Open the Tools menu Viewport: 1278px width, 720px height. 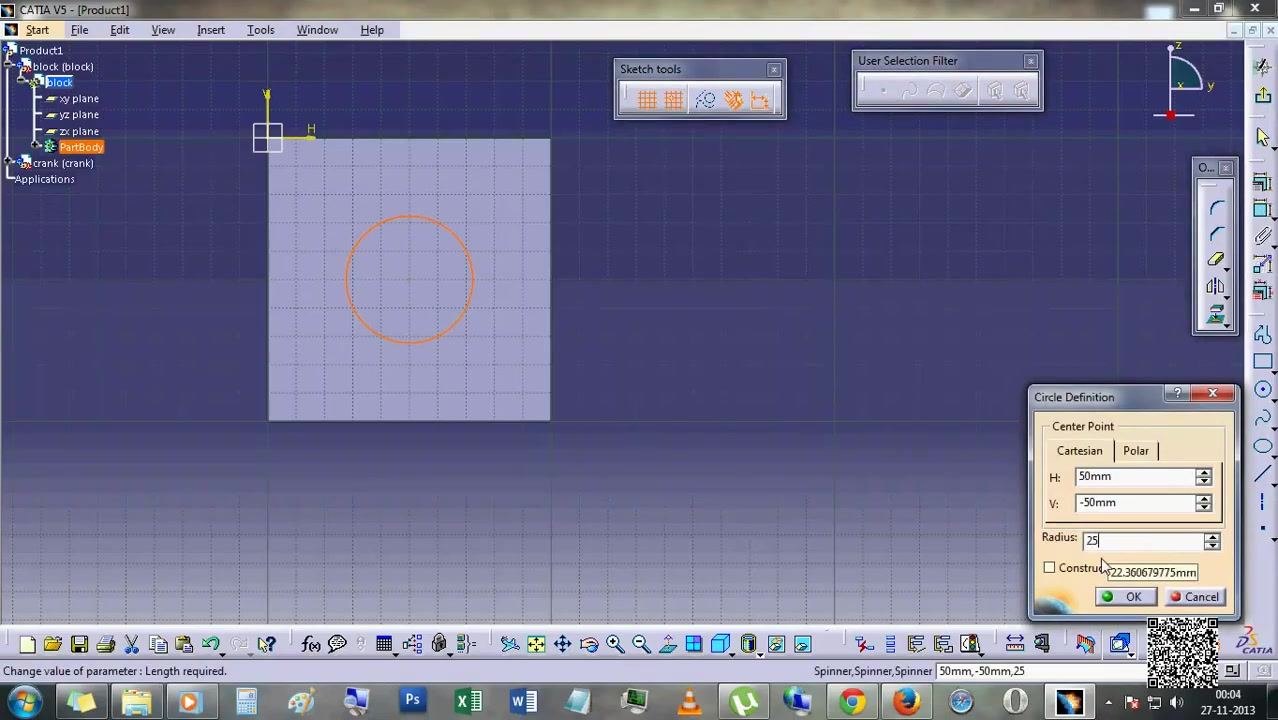point(260,30)
